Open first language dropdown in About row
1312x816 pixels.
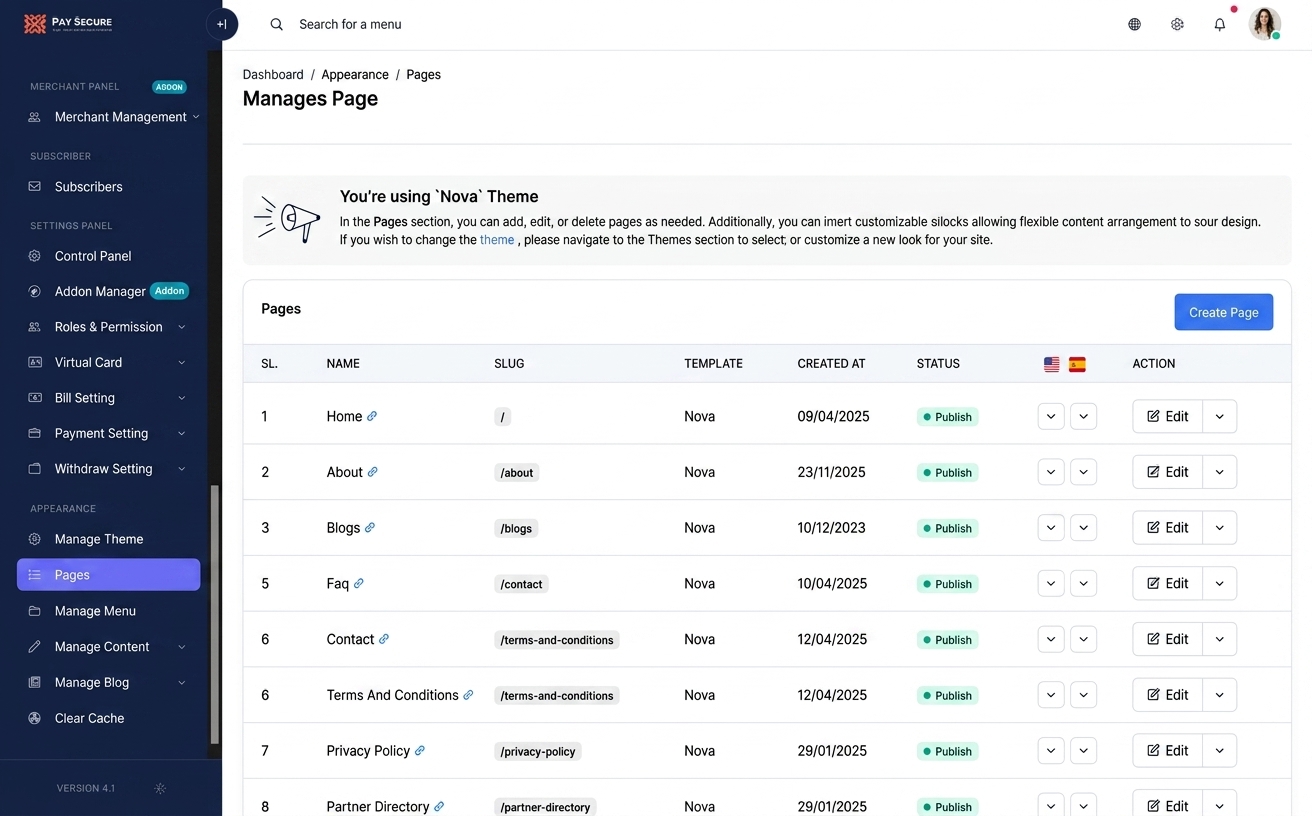(x=1051, y=472)
